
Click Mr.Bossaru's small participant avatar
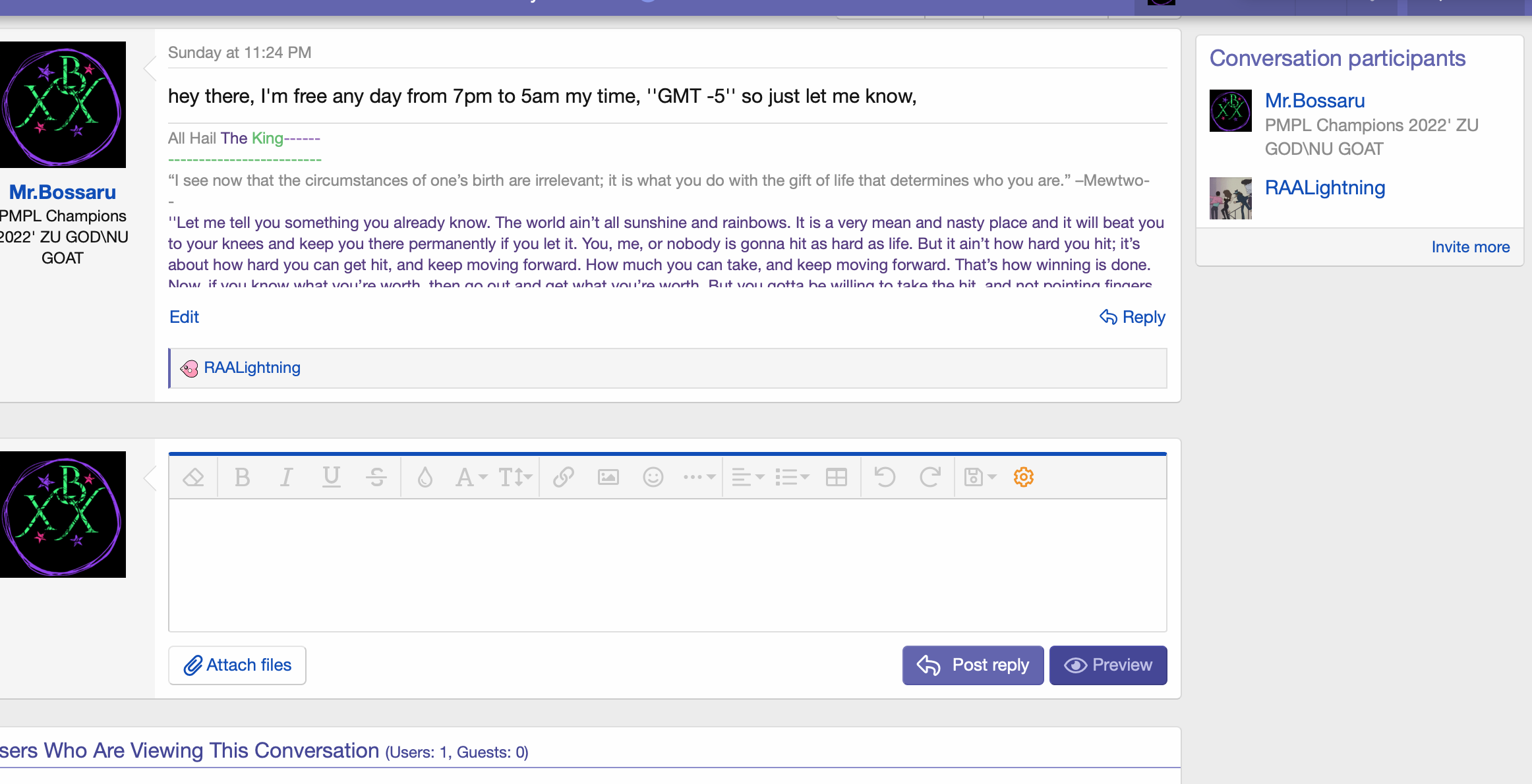[1231, 111]
